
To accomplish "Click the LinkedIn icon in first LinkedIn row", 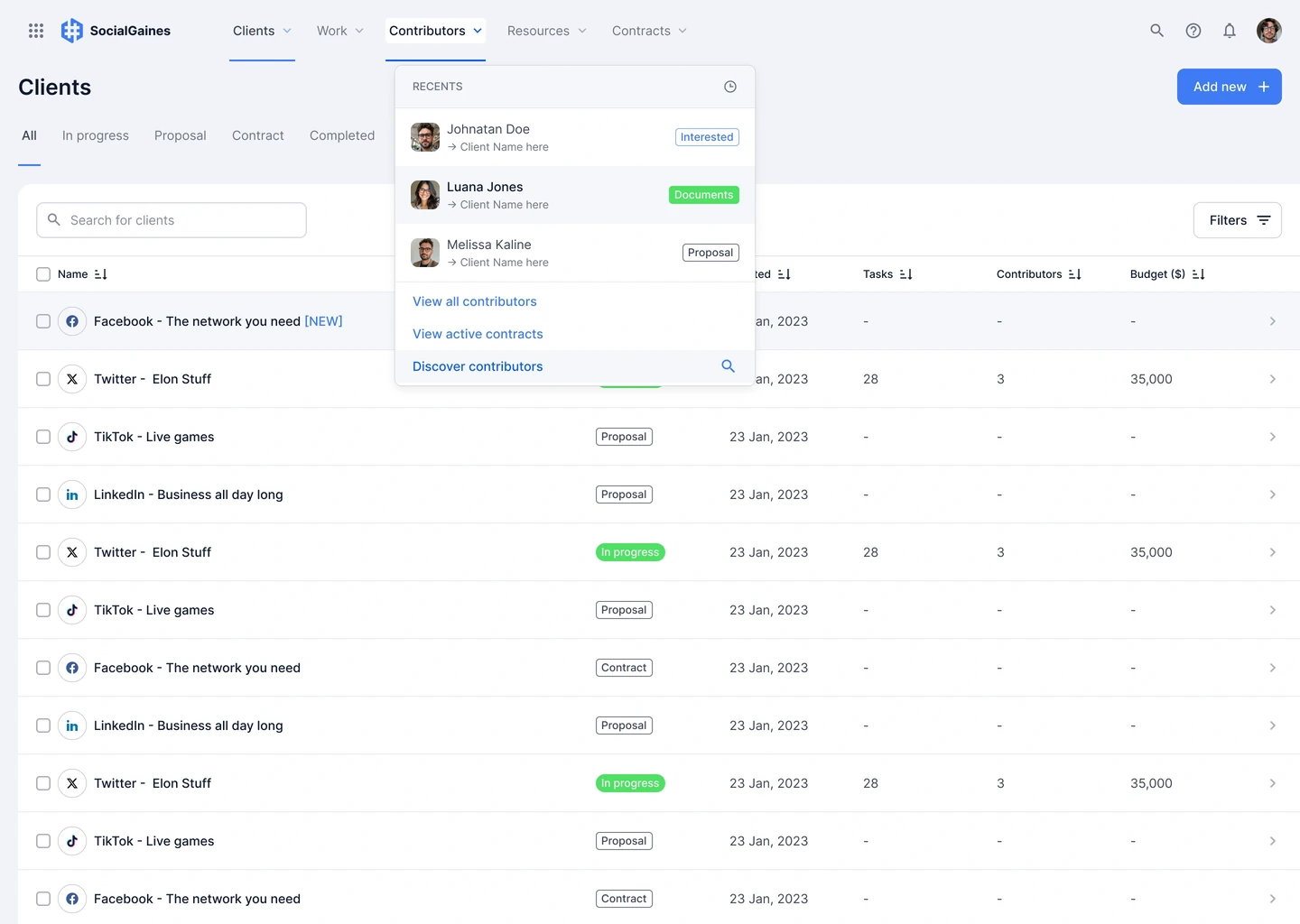I will point(72,494).
